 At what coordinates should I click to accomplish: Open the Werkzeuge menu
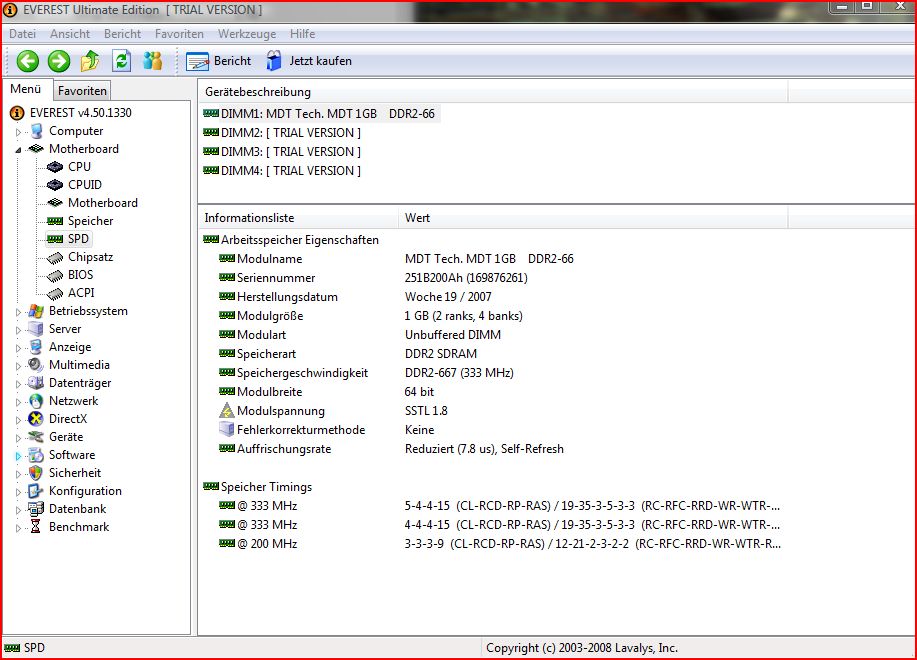tap(247, 34)
